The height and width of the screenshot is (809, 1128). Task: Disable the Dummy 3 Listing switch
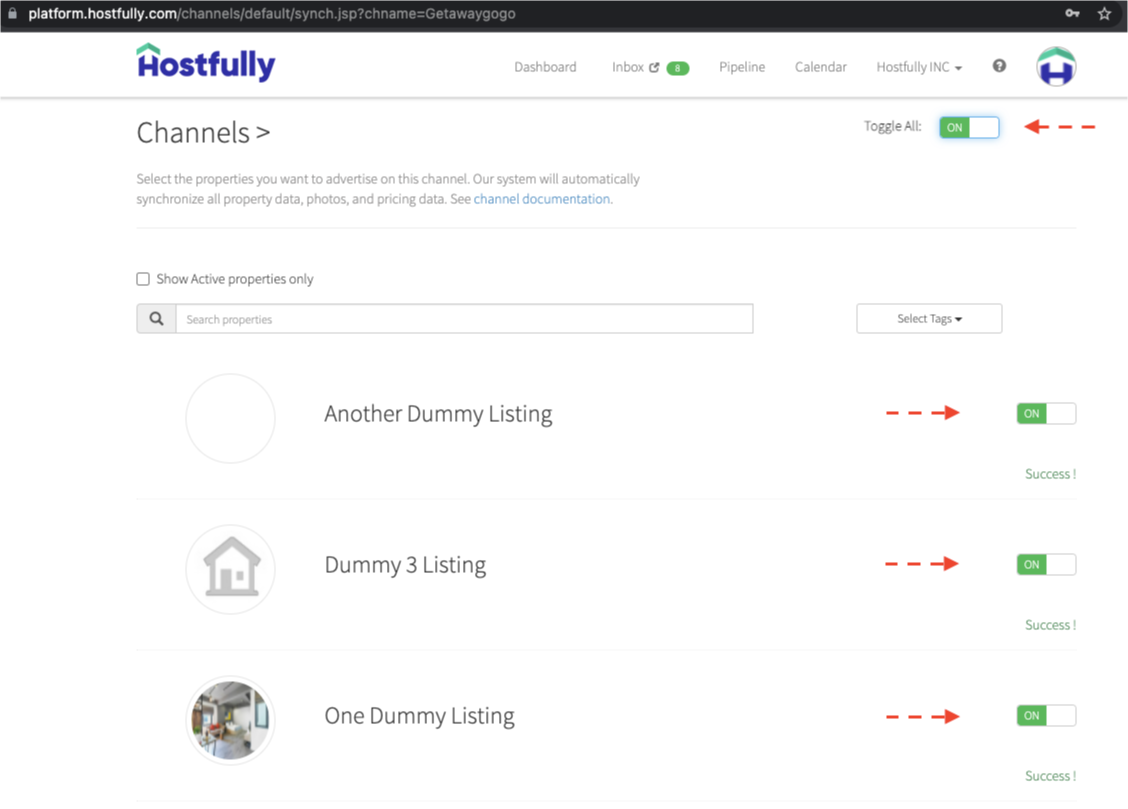coord(1046,565)
